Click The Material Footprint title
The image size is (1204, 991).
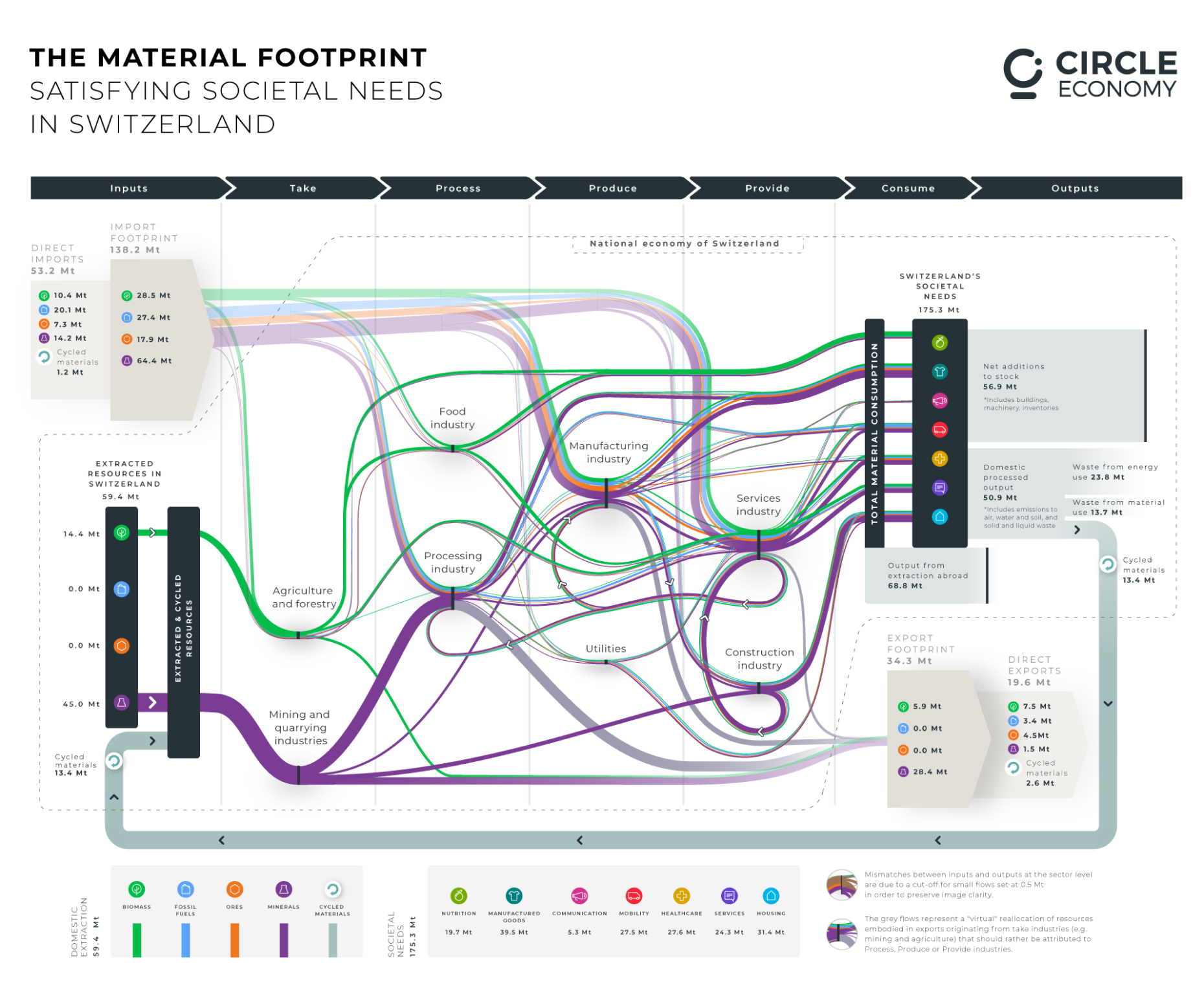click(228, 58)
